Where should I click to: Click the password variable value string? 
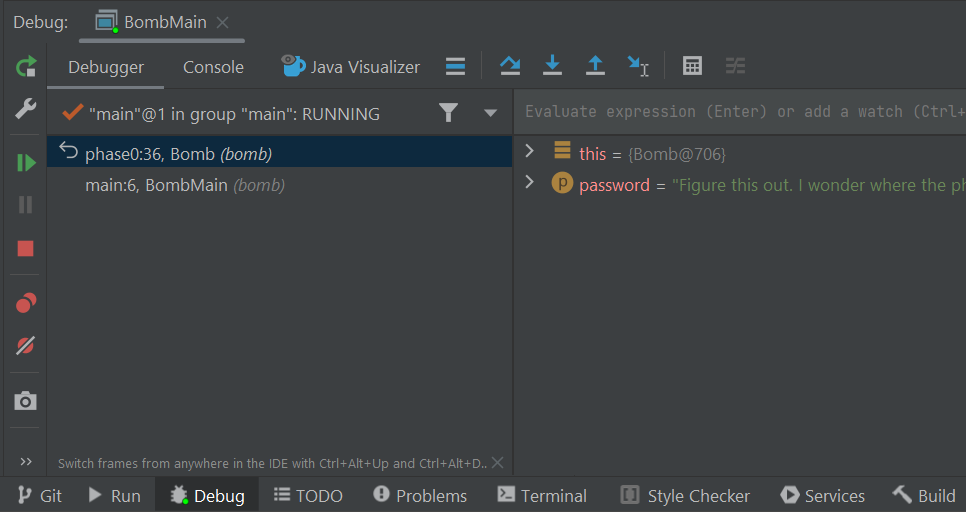[819, 185]
